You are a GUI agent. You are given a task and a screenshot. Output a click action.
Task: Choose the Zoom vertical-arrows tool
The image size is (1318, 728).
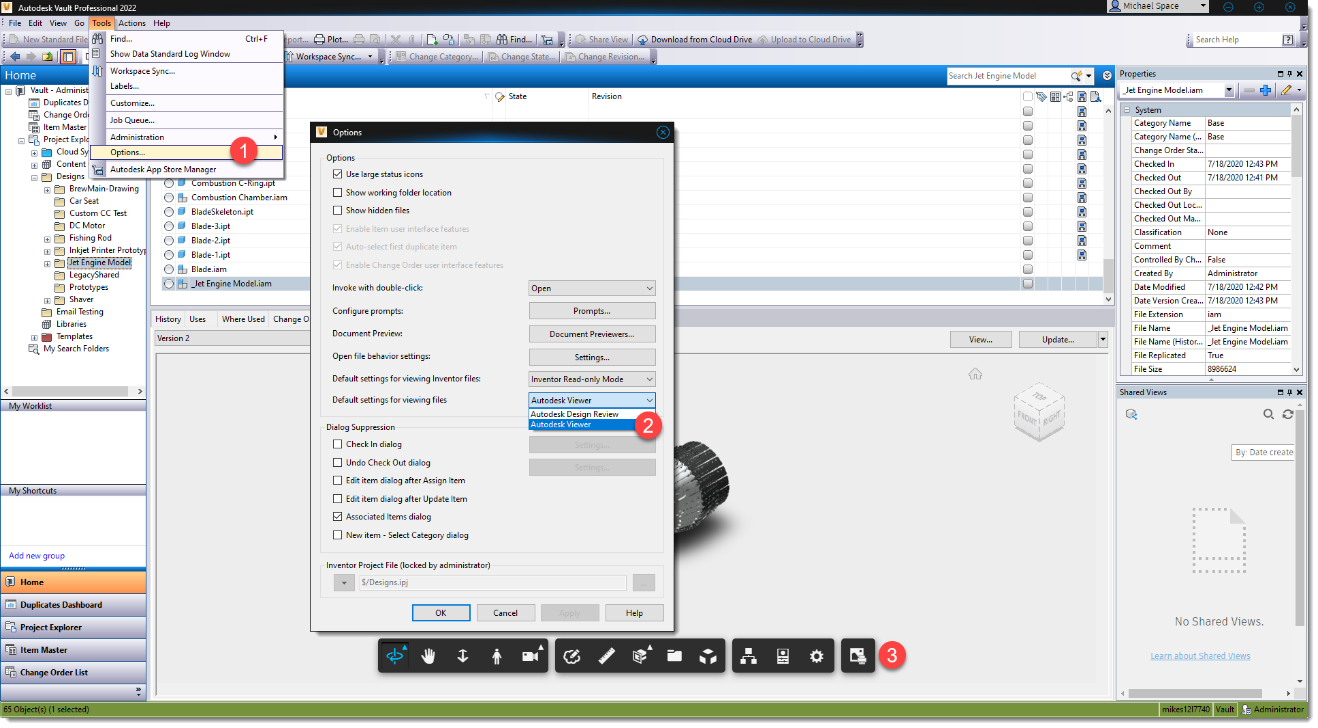462,656
